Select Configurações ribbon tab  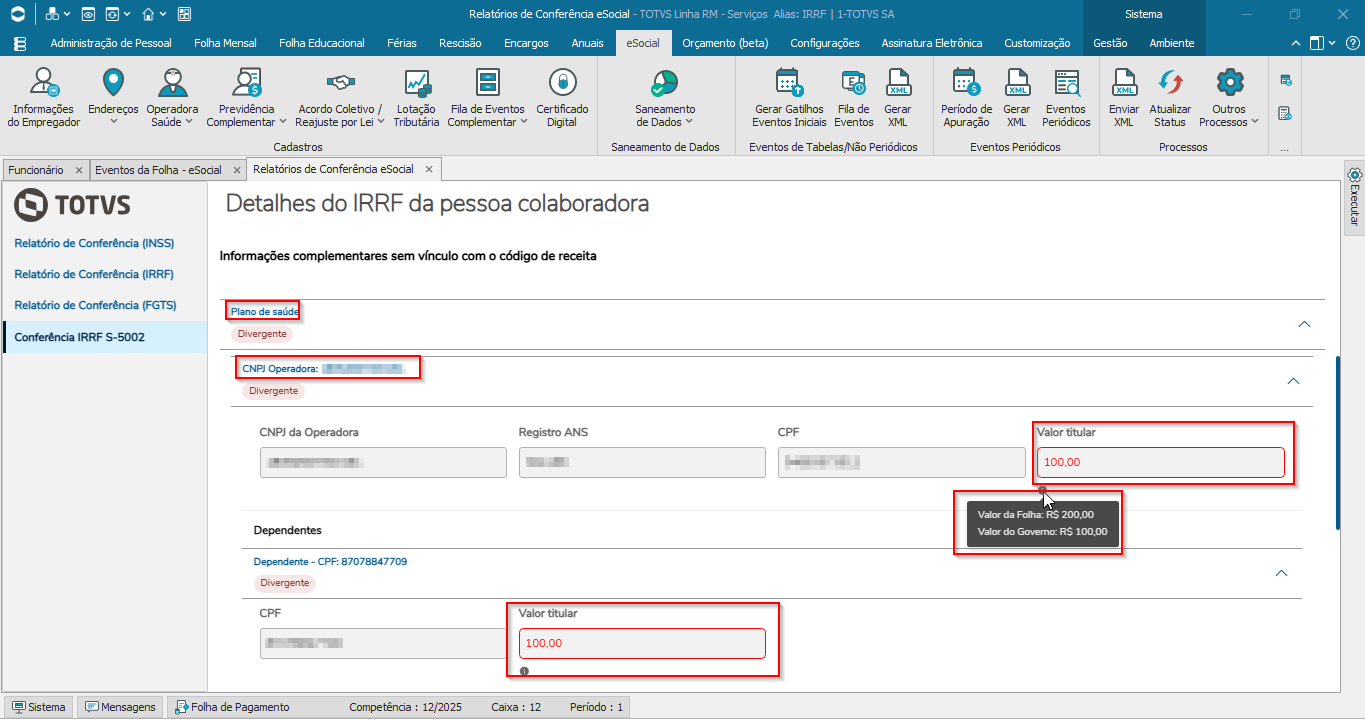coord(825,43)
